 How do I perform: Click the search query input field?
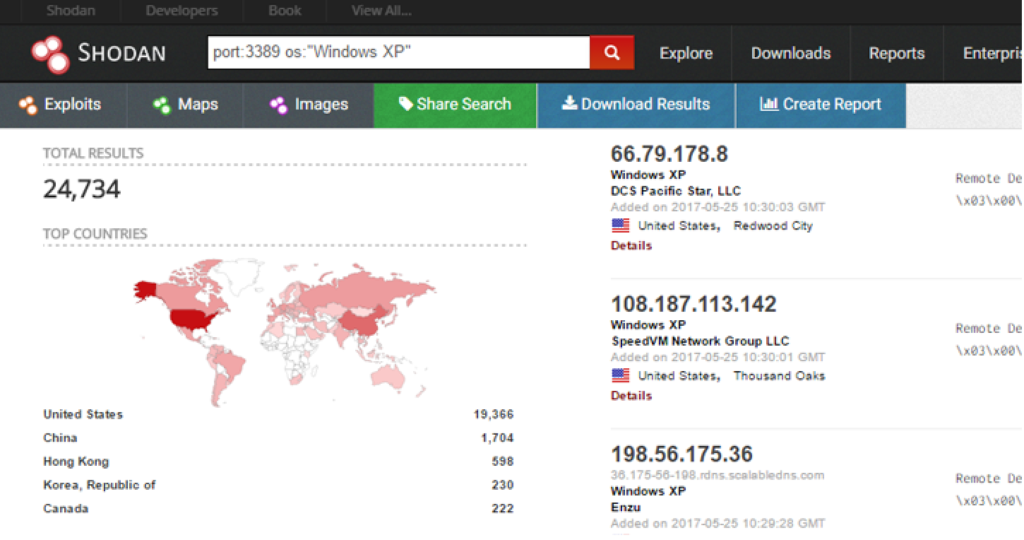398,53
